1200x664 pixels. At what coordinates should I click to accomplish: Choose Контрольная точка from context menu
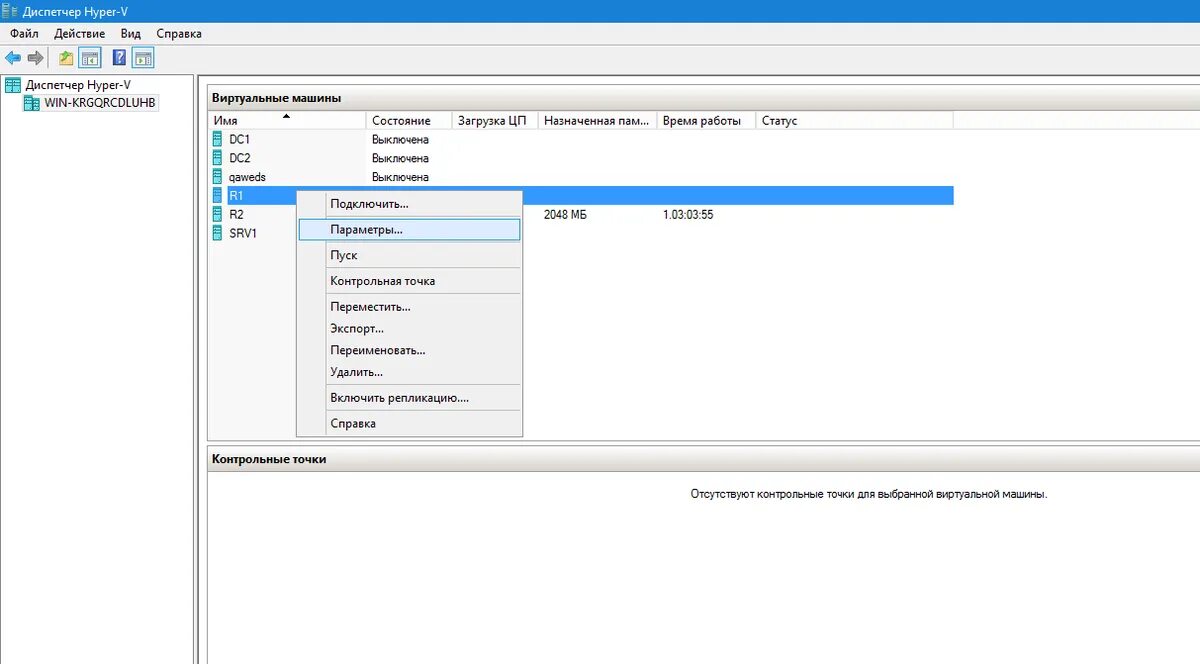click(x=410, y=281)
